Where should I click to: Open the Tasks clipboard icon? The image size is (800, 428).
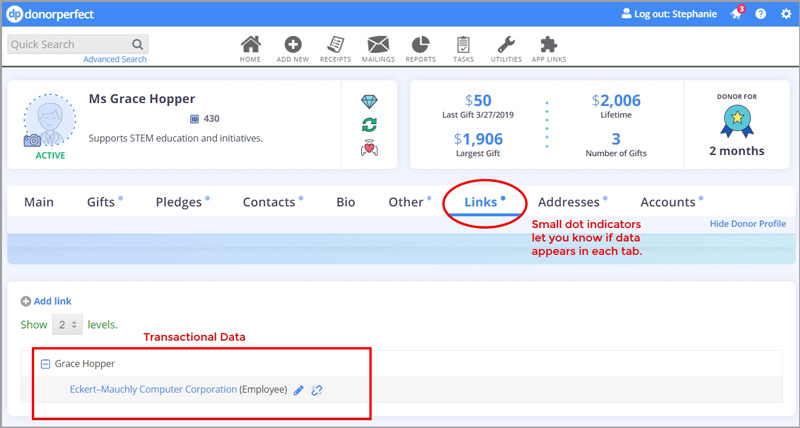463,45
